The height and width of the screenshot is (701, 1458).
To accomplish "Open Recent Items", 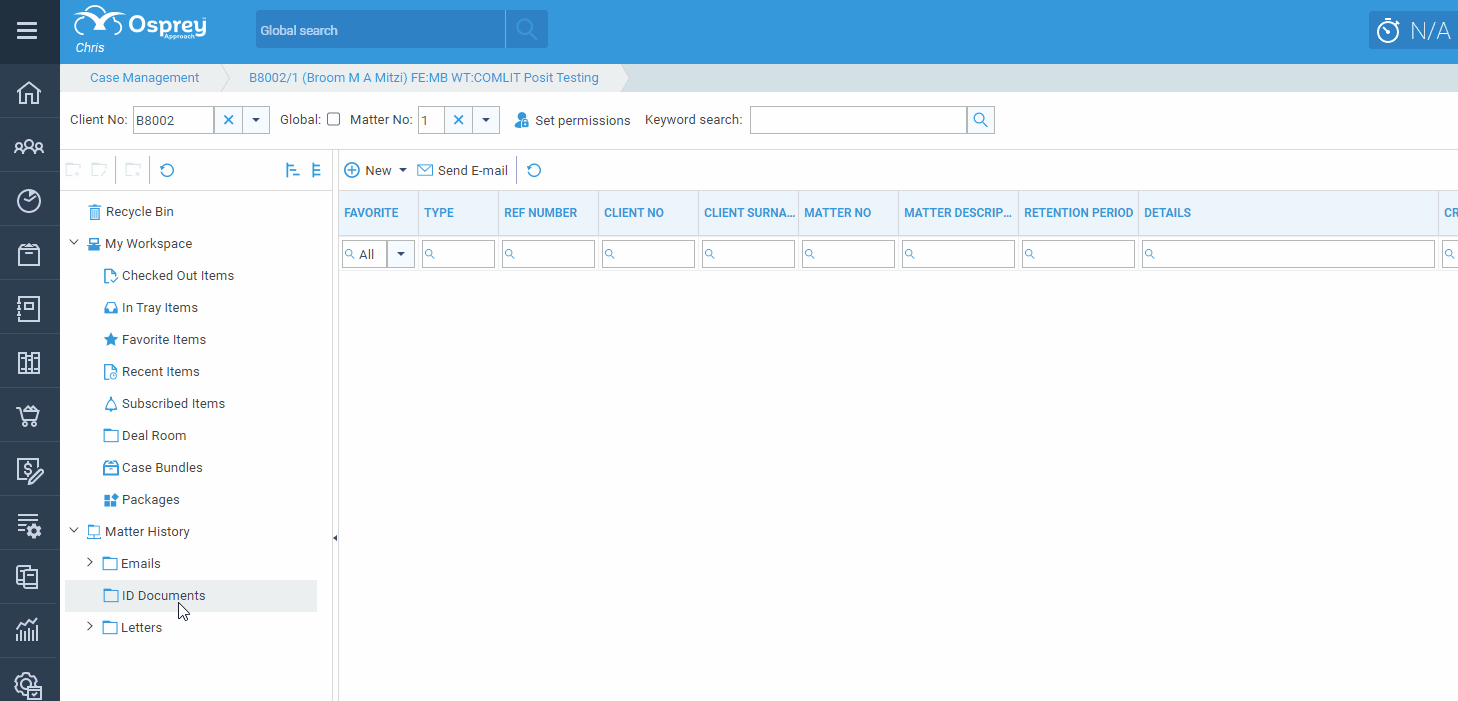I will pyautogui.click(x=152, y=371).
